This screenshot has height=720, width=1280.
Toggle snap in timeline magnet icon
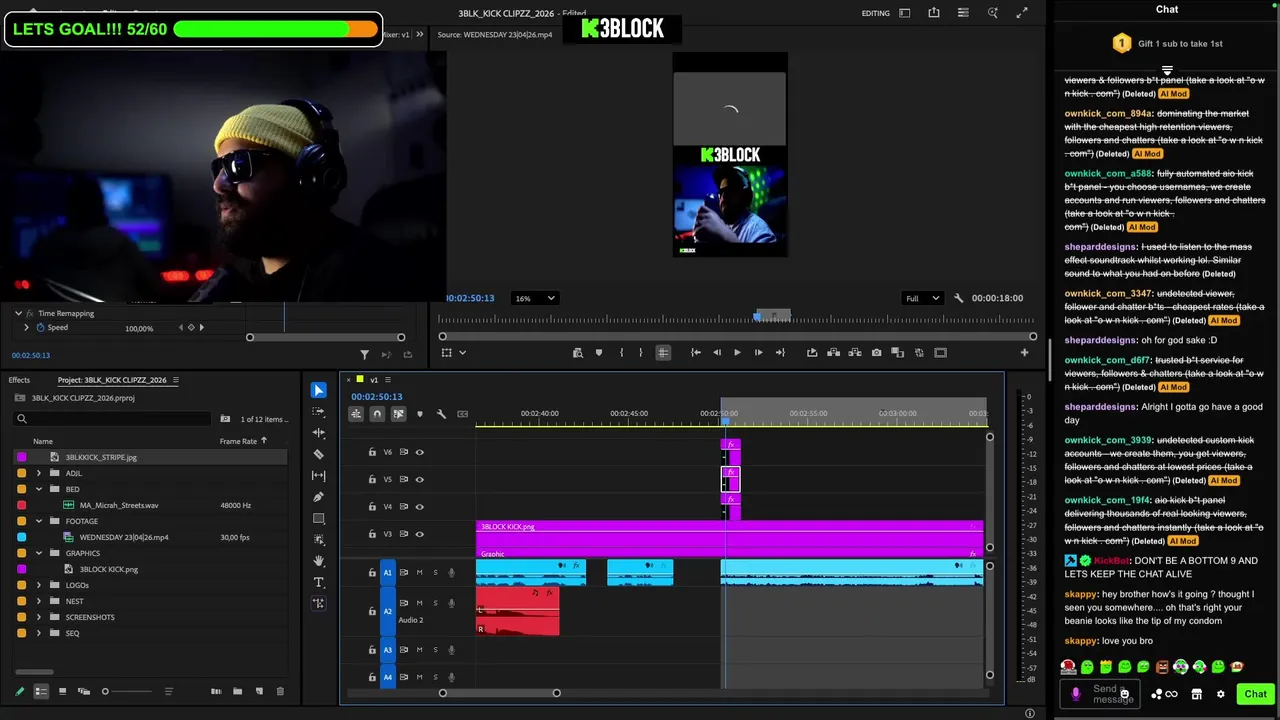coord(377,414)
